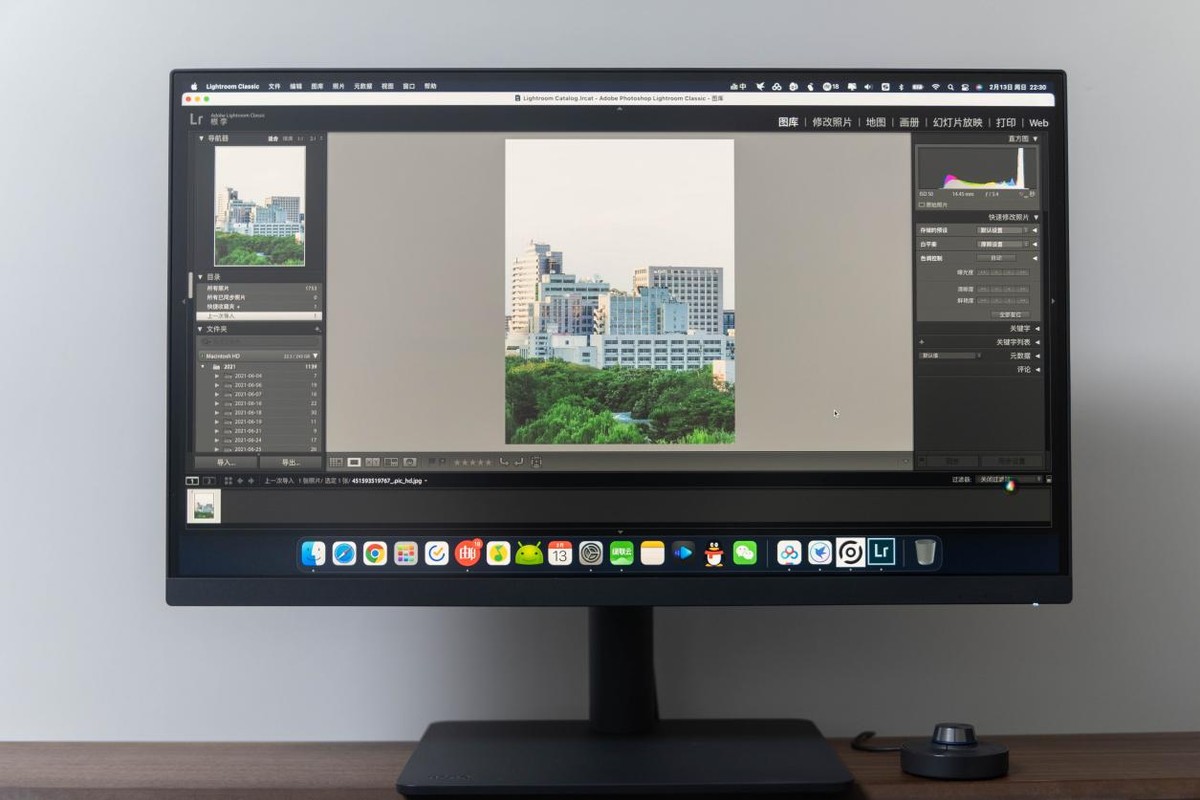Image resolution: width=1200 pixels, height=800 pixels.
Task: Switch to the 画册 module
Action: click(x=909, y=122)
